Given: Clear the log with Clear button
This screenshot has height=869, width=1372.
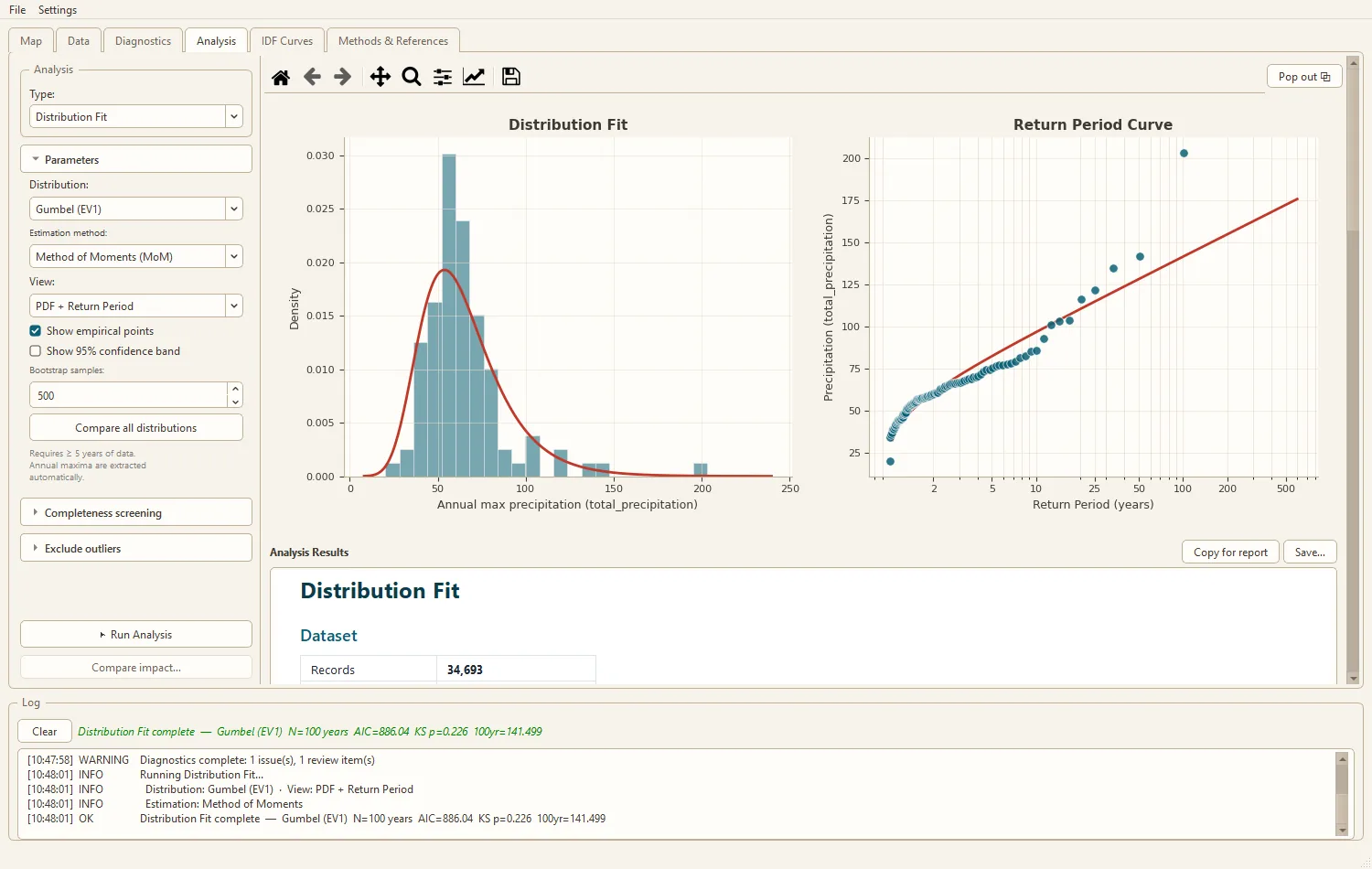Looking at the screenshot, I should (x=44, y=732).
